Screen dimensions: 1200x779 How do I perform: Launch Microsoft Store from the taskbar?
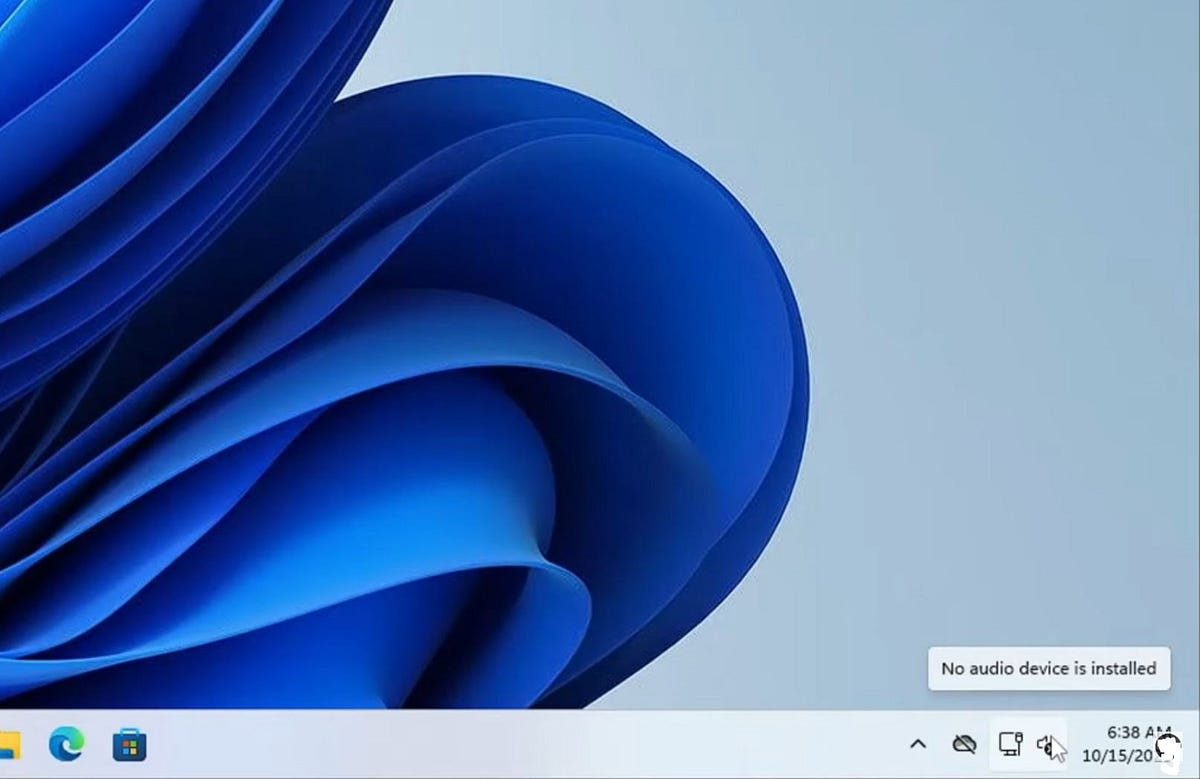(x=129, y=745)
